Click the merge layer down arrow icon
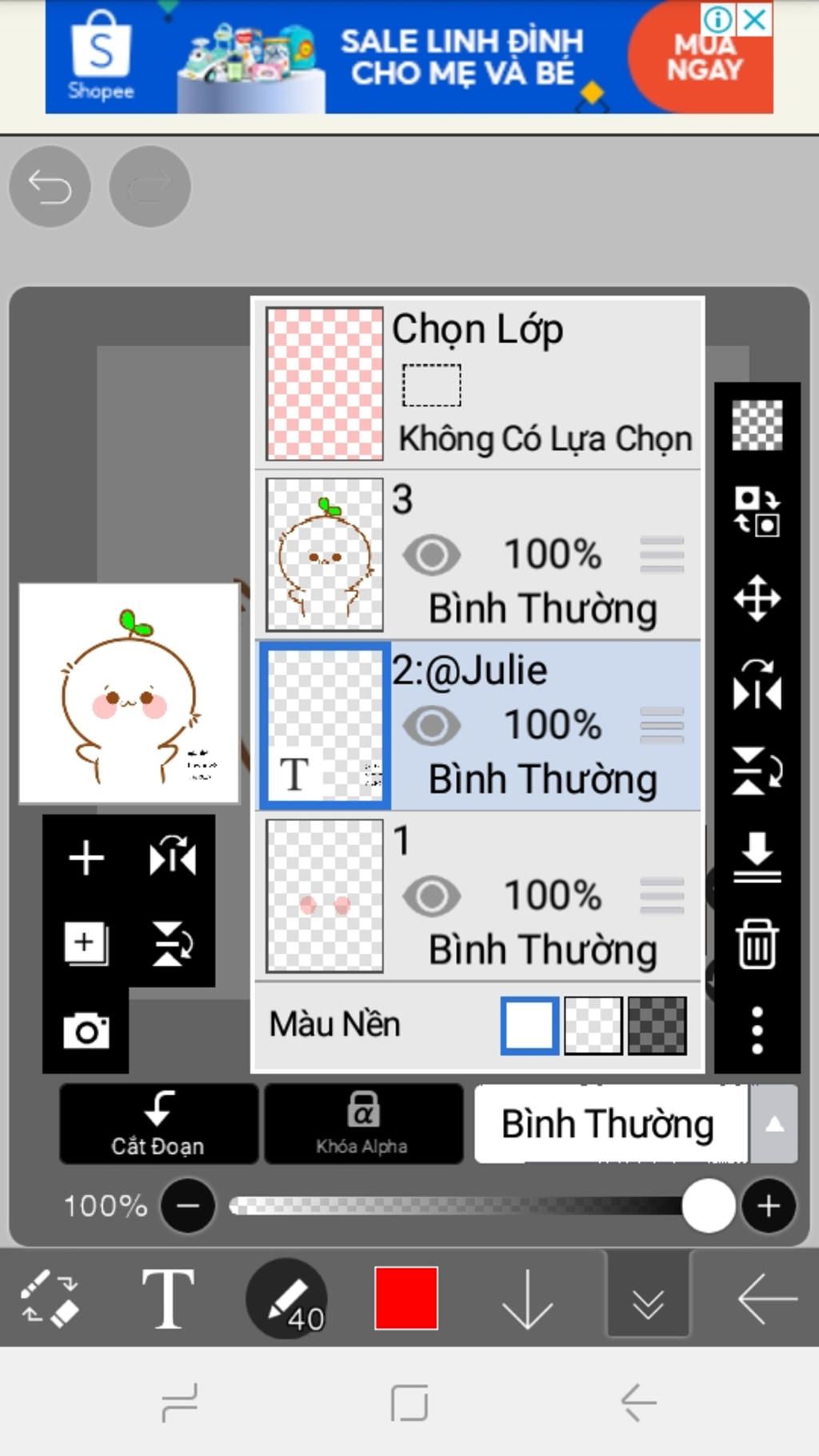 coord(757,857)
